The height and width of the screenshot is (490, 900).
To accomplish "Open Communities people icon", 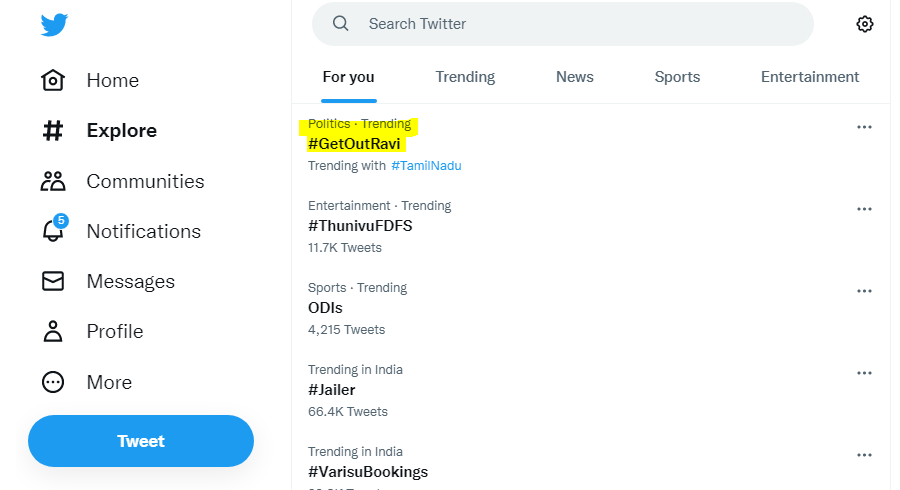I will 53,181.
